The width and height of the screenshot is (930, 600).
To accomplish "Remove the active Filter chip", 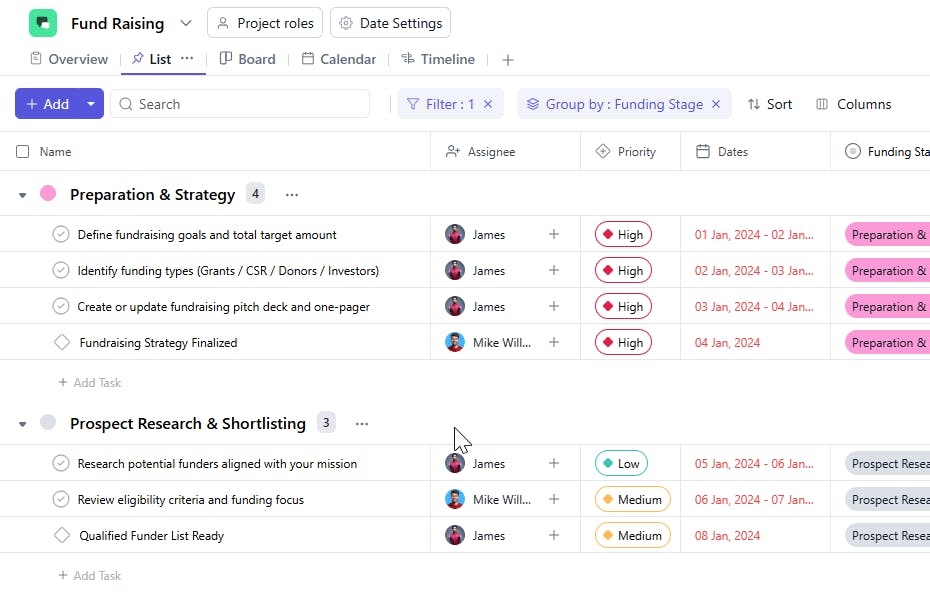I will click(488, 104).
